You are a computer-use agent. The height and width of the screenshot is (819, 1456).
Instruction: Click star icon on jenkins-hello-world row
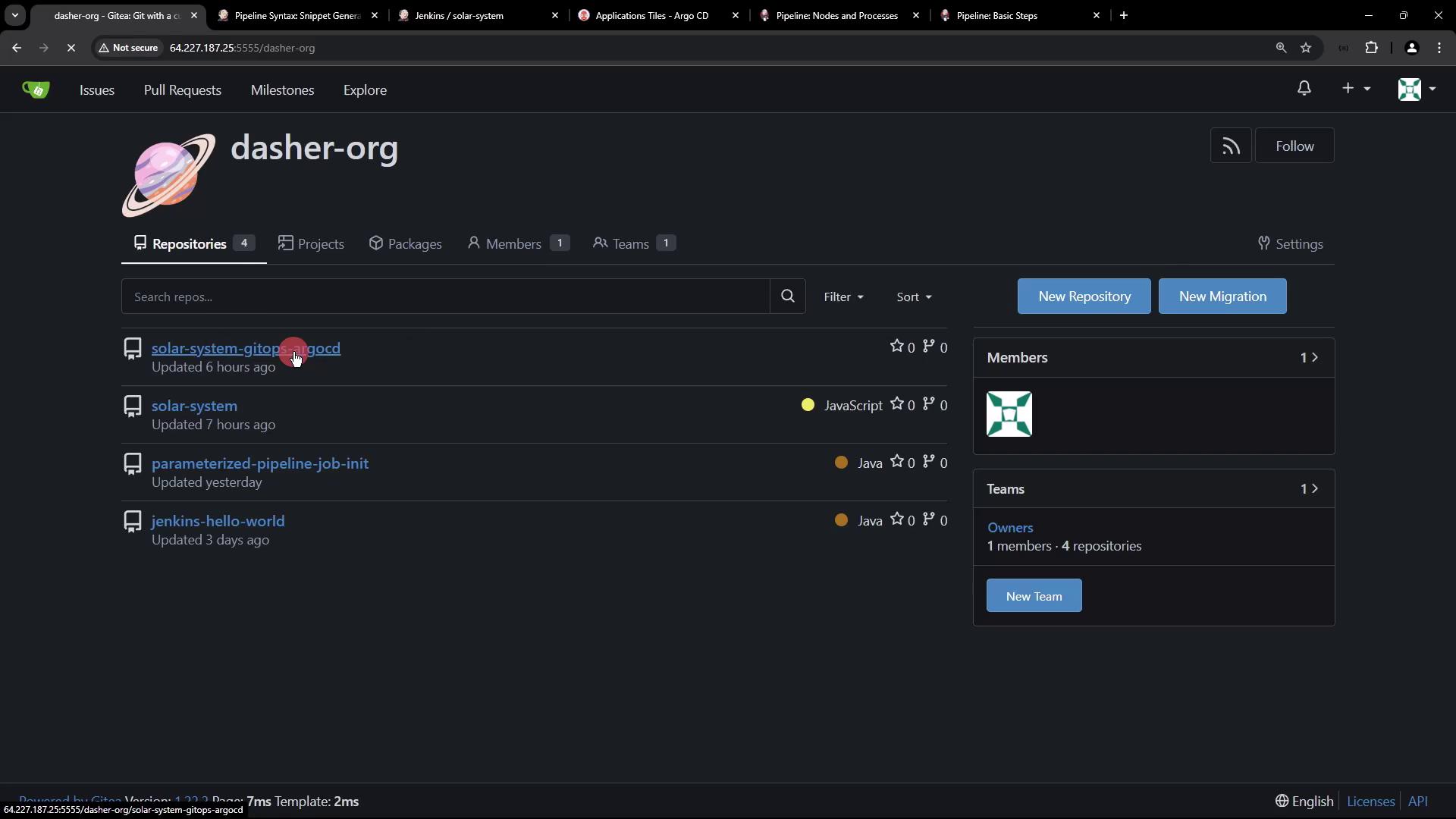[896, 519]
